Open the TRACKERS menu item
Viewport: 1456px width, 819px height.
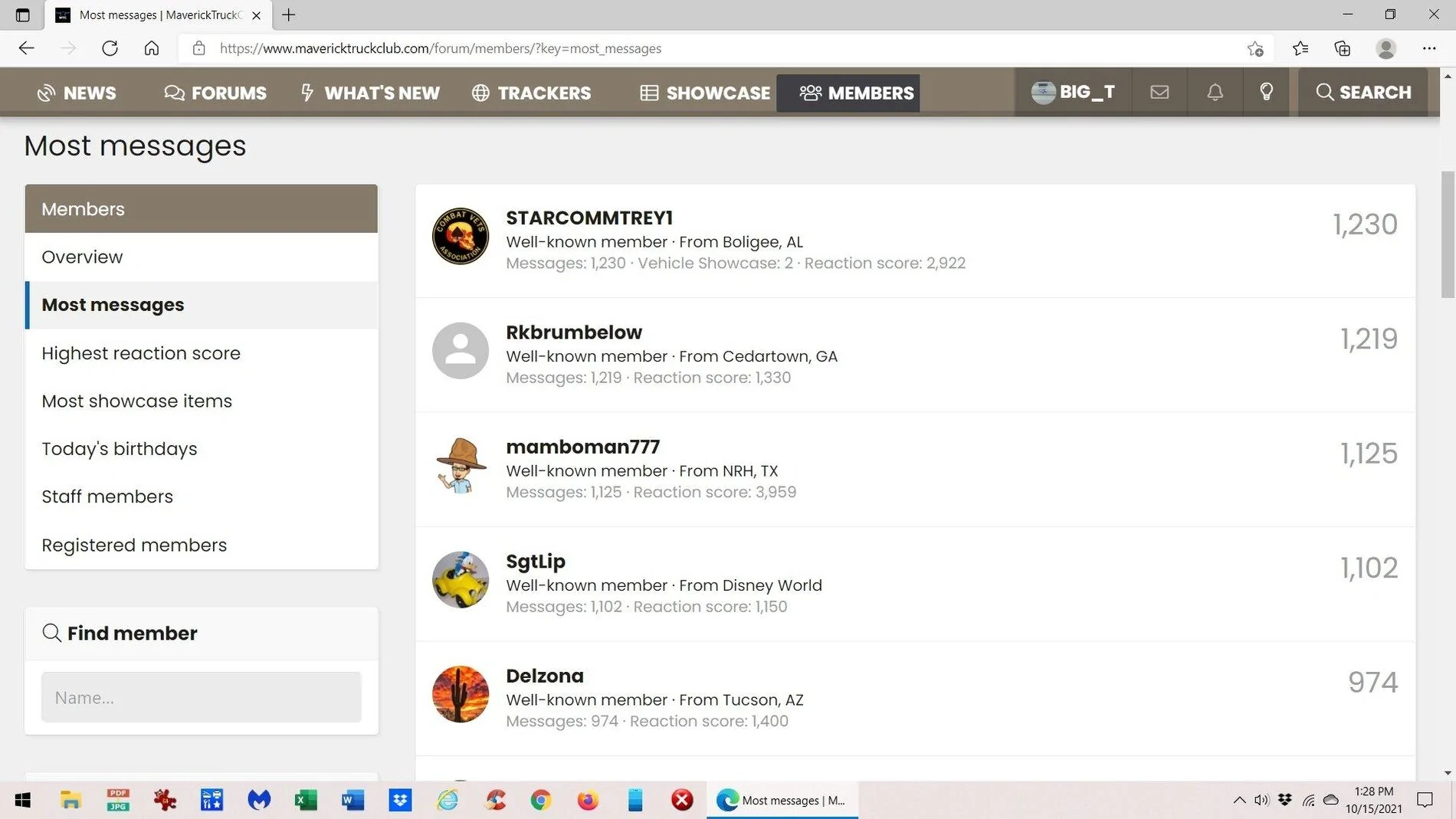click(532, 93)
